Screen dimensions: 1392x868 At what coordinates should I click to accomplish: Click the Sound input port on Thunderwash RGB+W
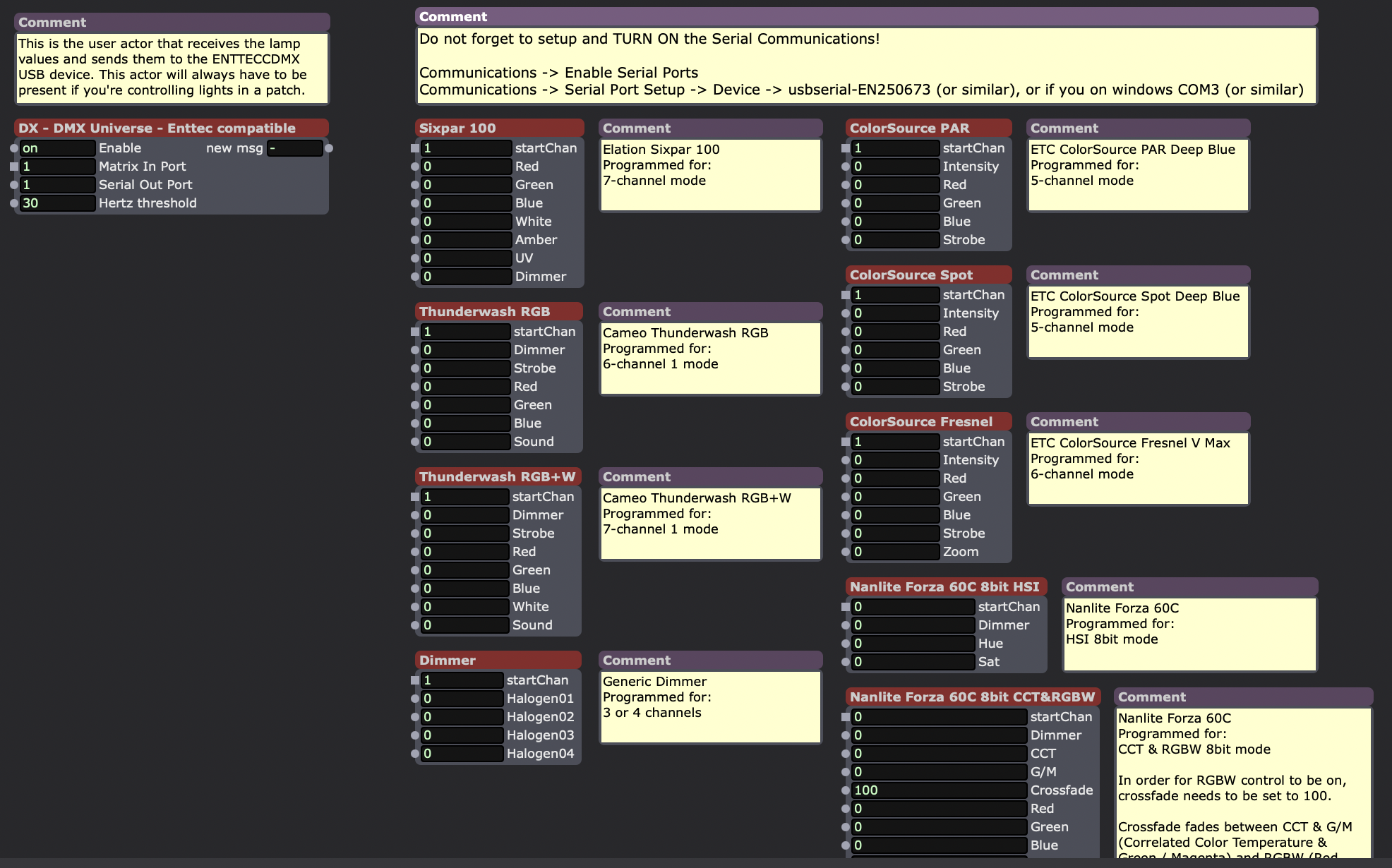click(x=415, y=625)
